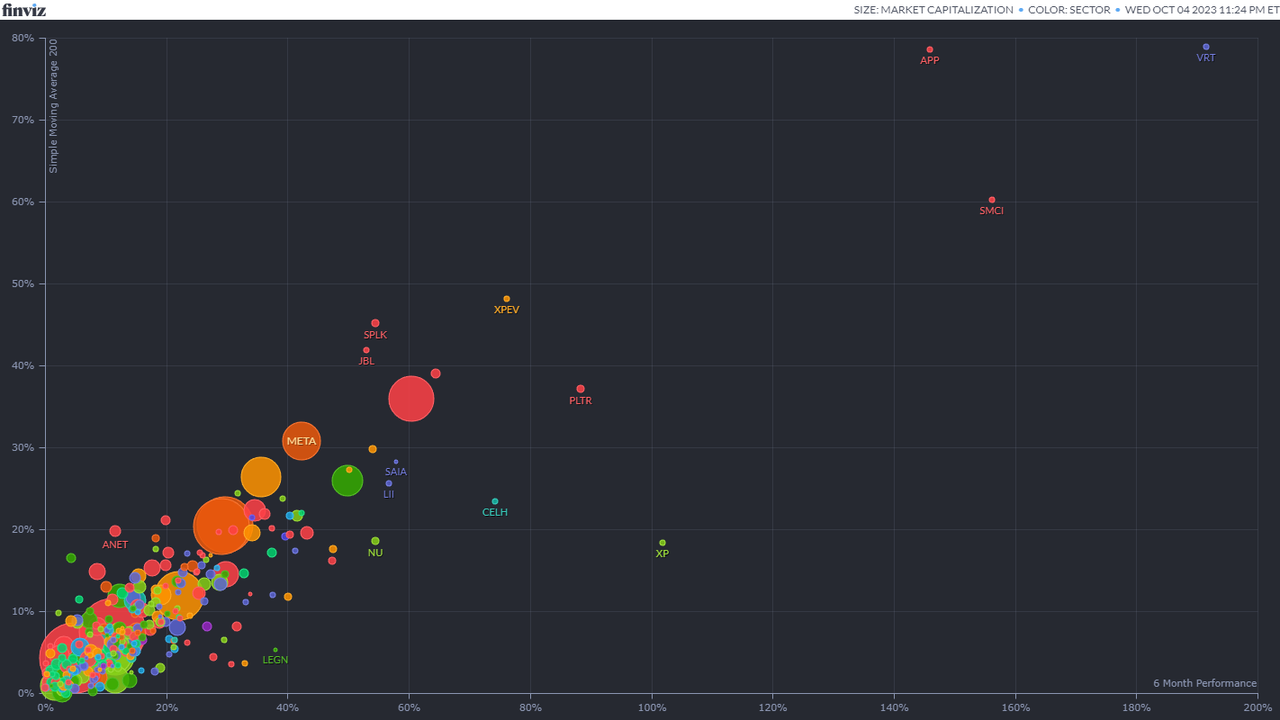Screen dimensions: 1280x720
Task: Click the 6 Month Performance axis label
Action: pyautogui.click(x=1204, y=683)
